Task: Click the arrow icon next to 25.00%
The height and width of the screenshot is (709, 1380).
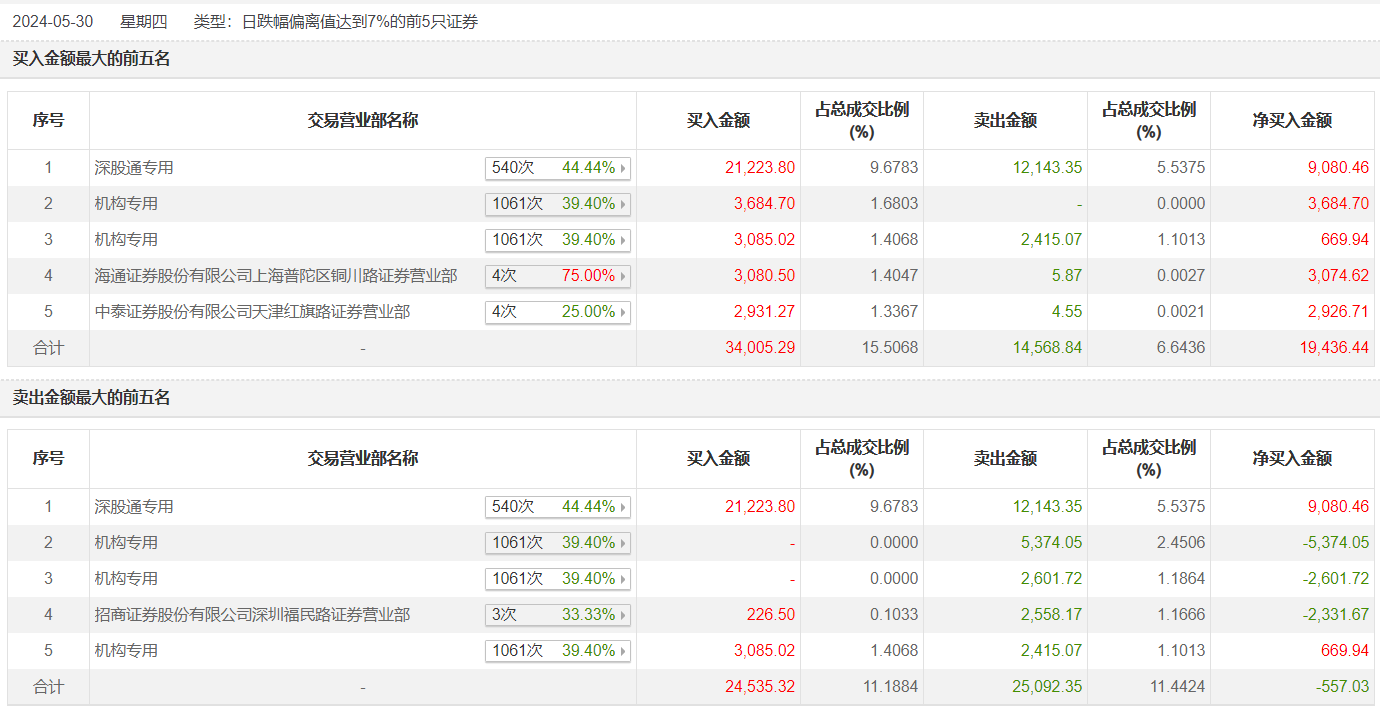Action: click(x=623, y=313)
